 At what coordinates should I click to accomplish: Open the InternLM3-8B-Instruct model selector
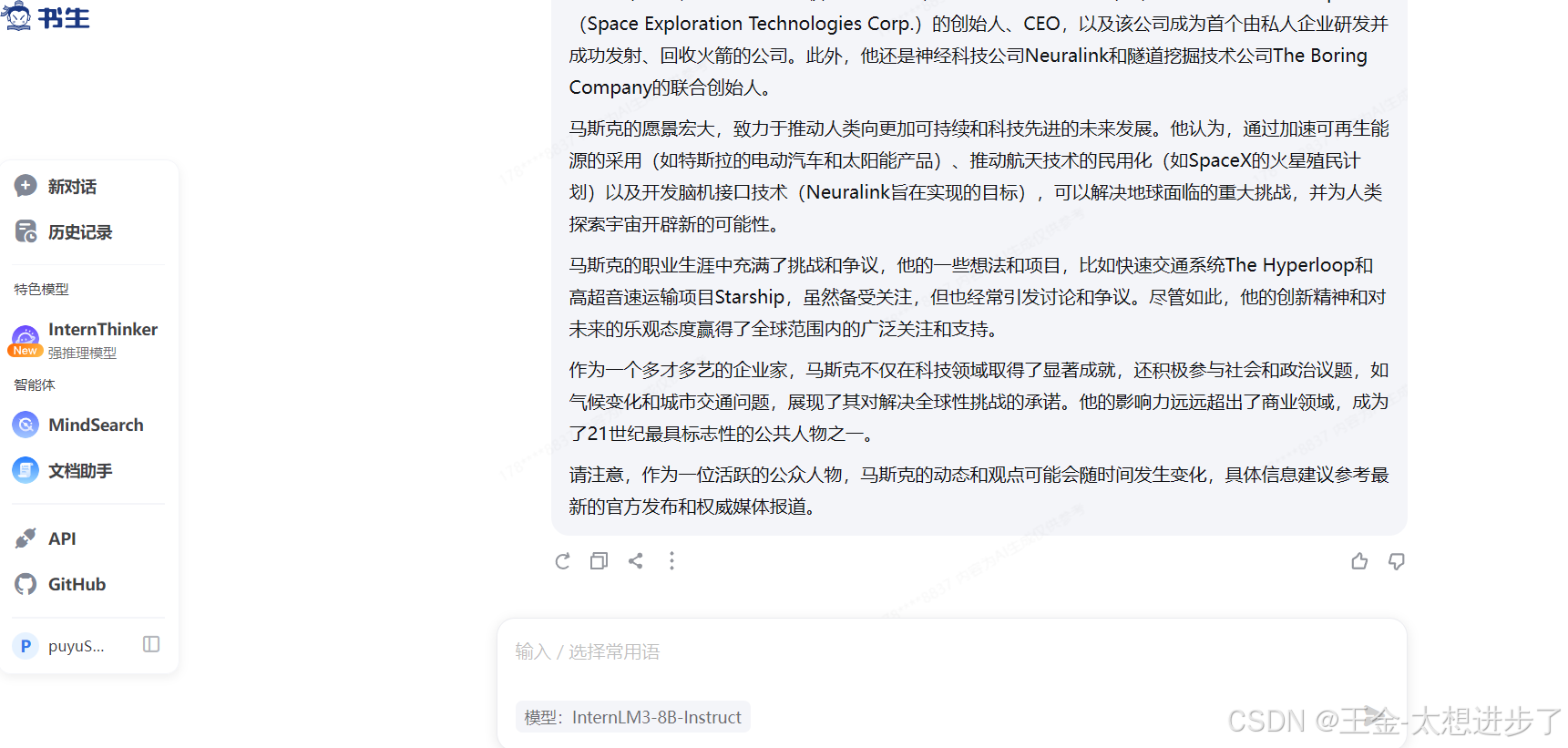pos(632,717)
